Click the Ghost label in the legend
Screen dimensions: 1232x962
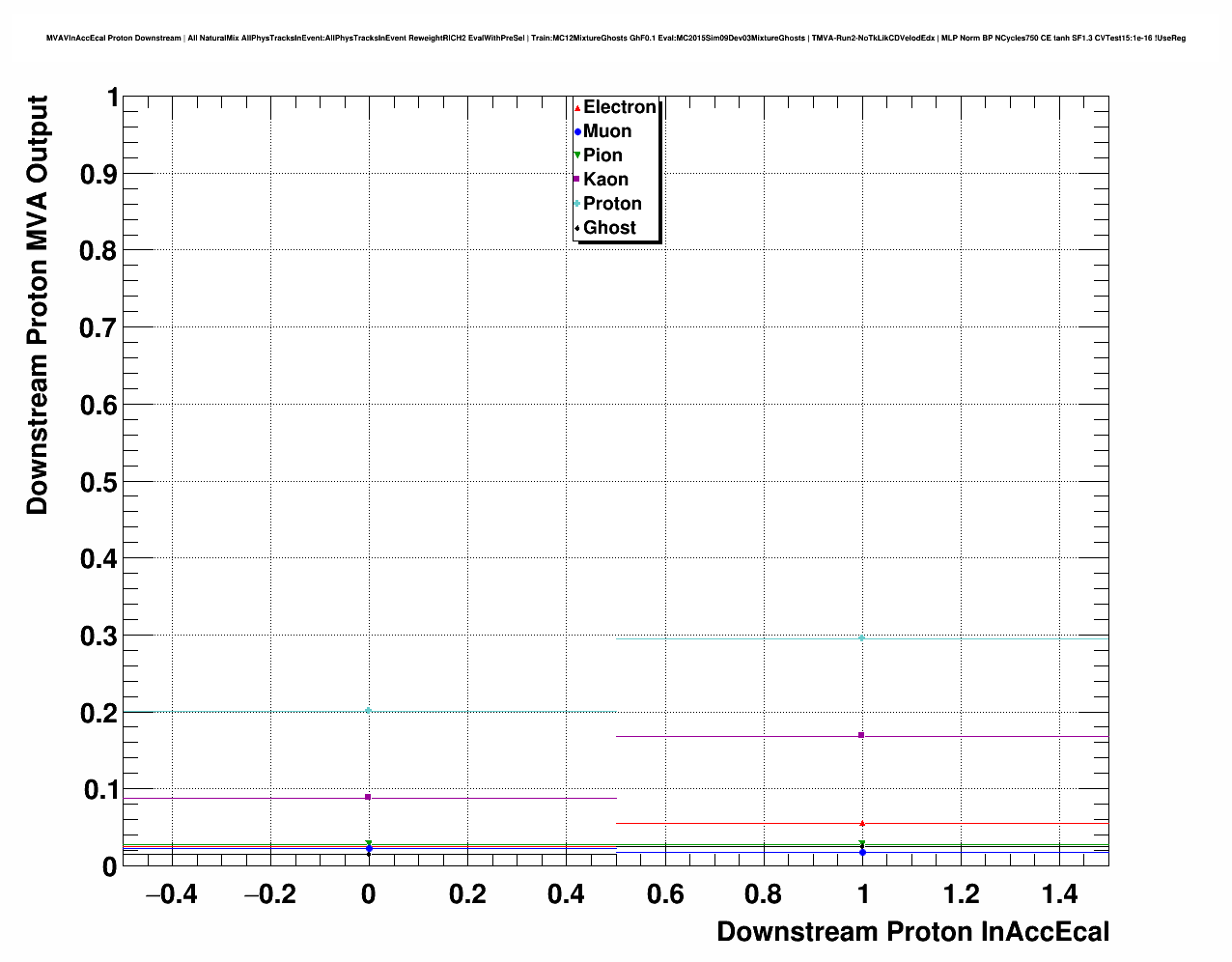pos(609,228)
